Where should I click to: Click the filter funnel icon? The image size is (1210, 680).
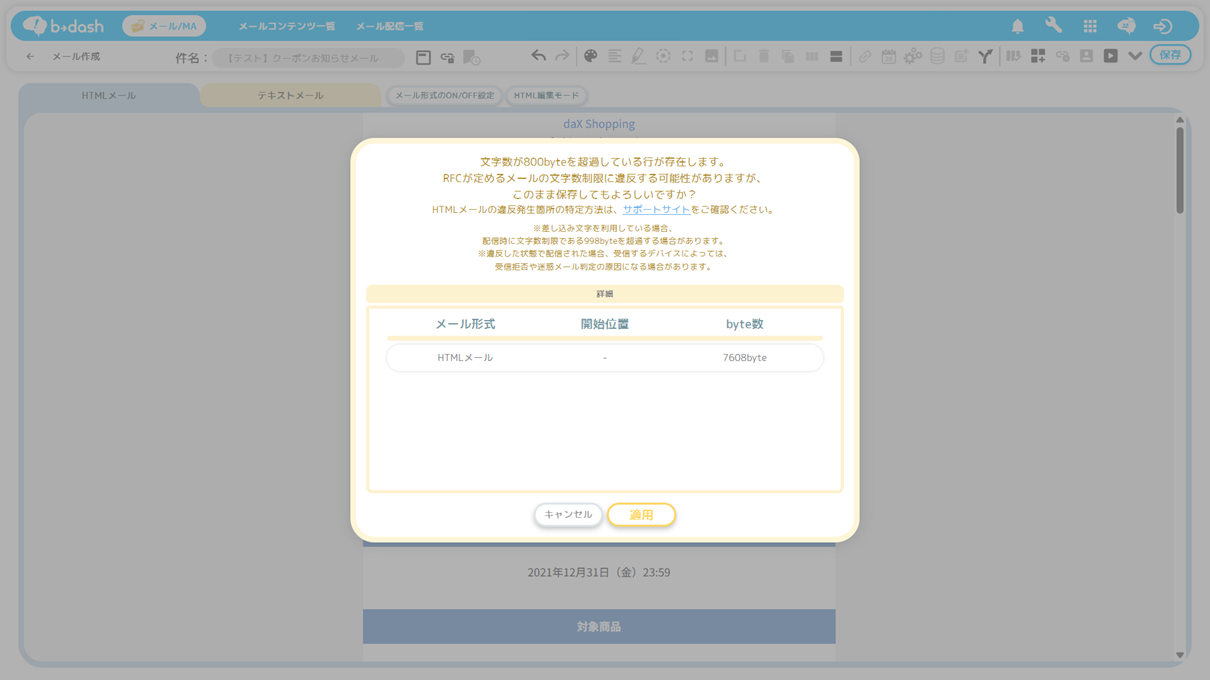tap(985, 57)
